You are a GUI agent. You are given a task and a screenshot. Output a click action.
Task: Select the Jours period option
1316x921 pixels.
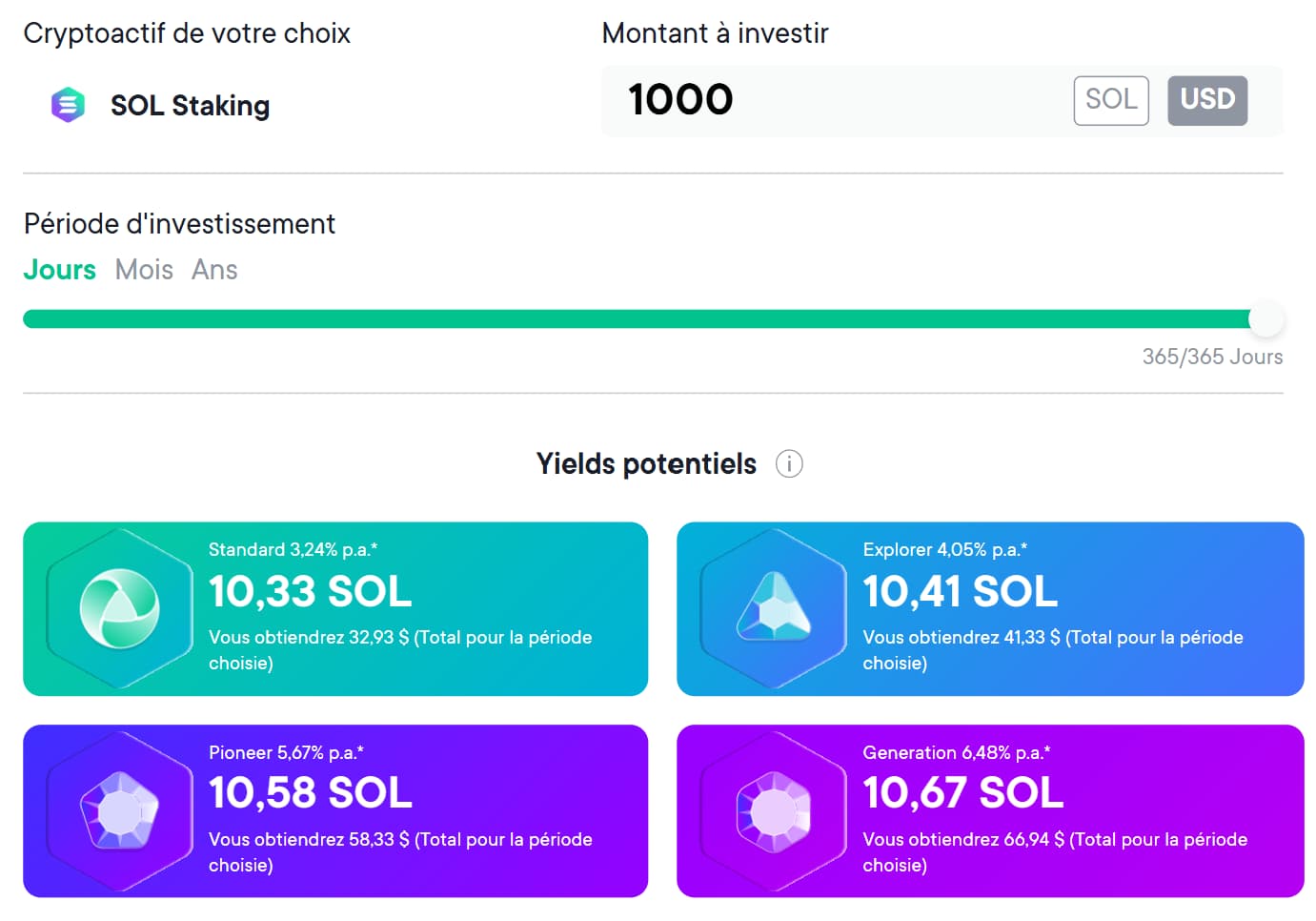click(x=59, y=270)
